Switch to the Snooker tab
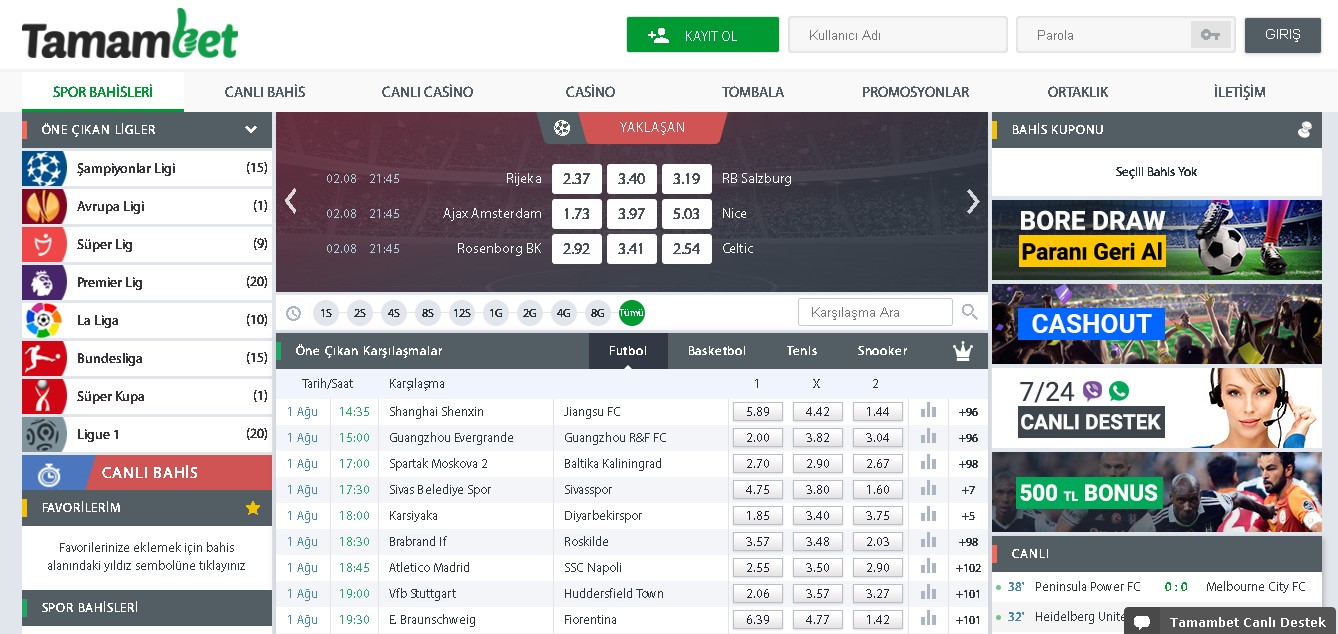The width and height of the screenshot is (1338, 634). [882, 351]
